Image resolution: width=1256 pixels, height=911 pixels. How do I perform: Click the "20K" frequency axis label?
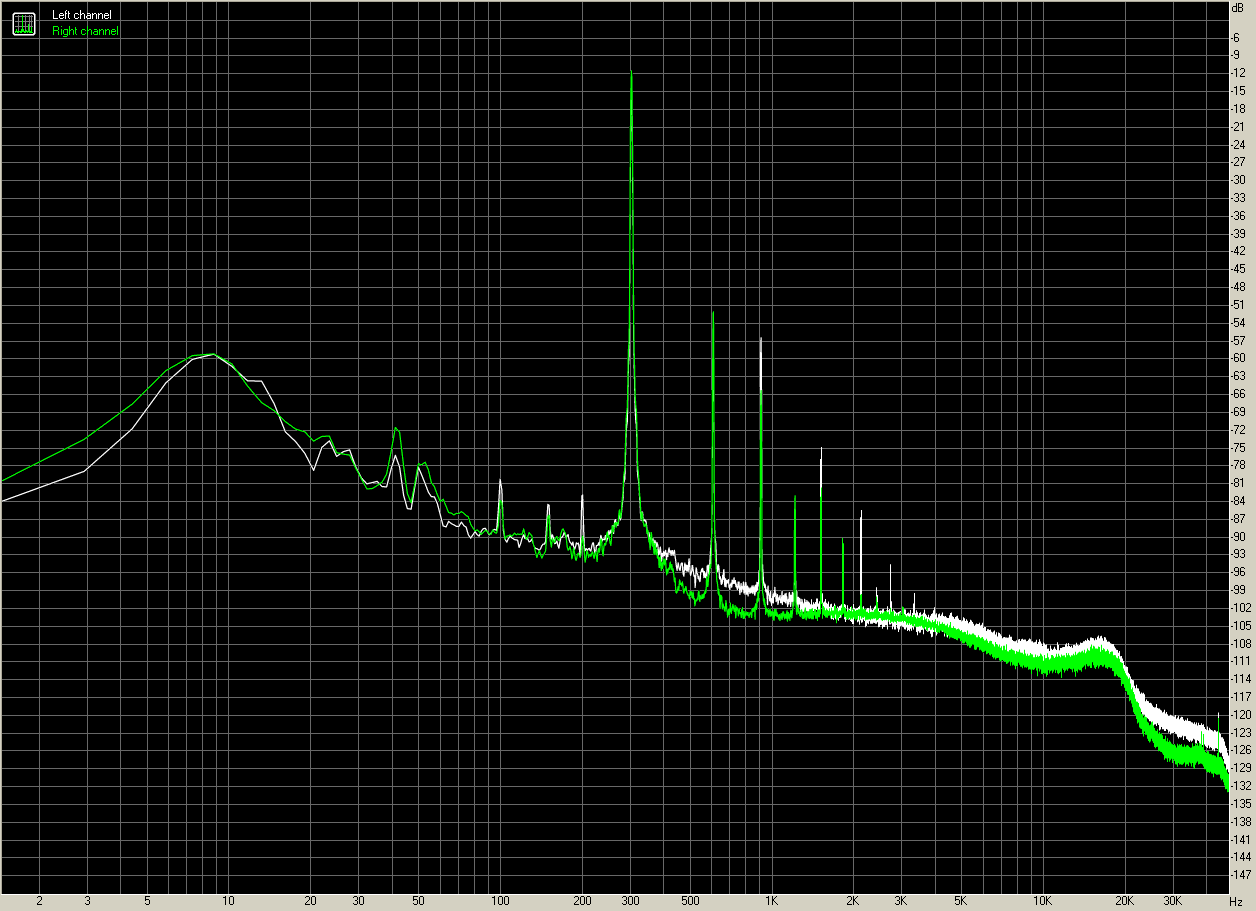click(x=1124, y=901)
